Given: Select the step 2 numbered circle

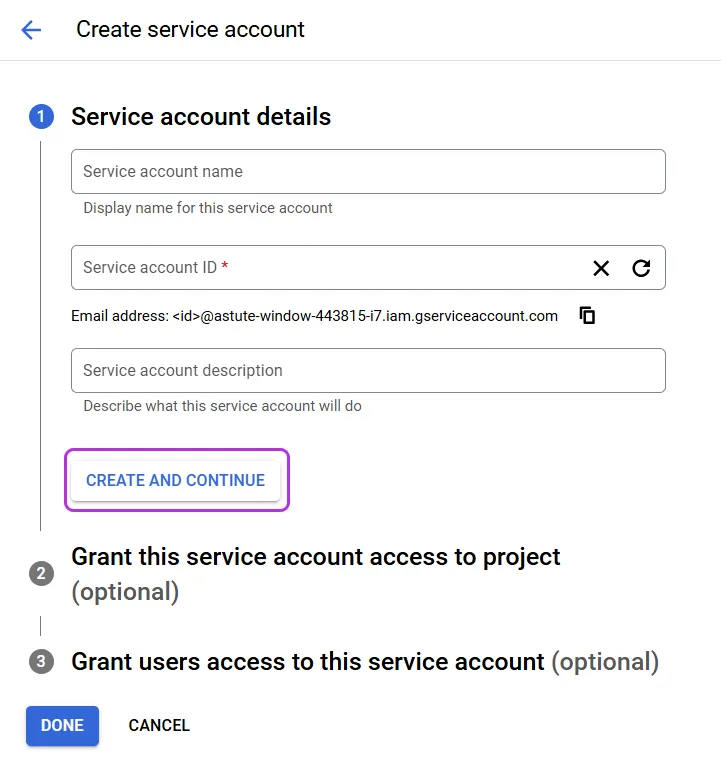Looking at the screenshot, I should coord(41,573).
